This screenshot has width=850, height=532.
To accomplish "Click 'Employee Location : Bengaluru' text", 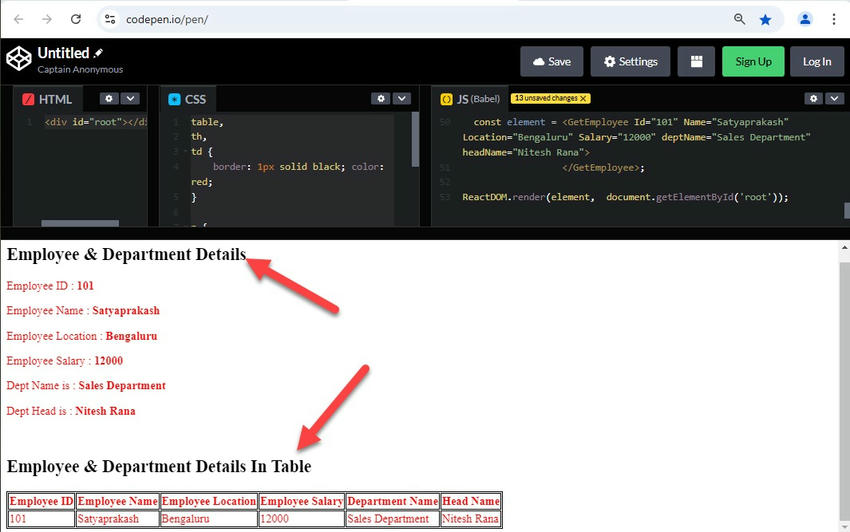I will point(82,336).
